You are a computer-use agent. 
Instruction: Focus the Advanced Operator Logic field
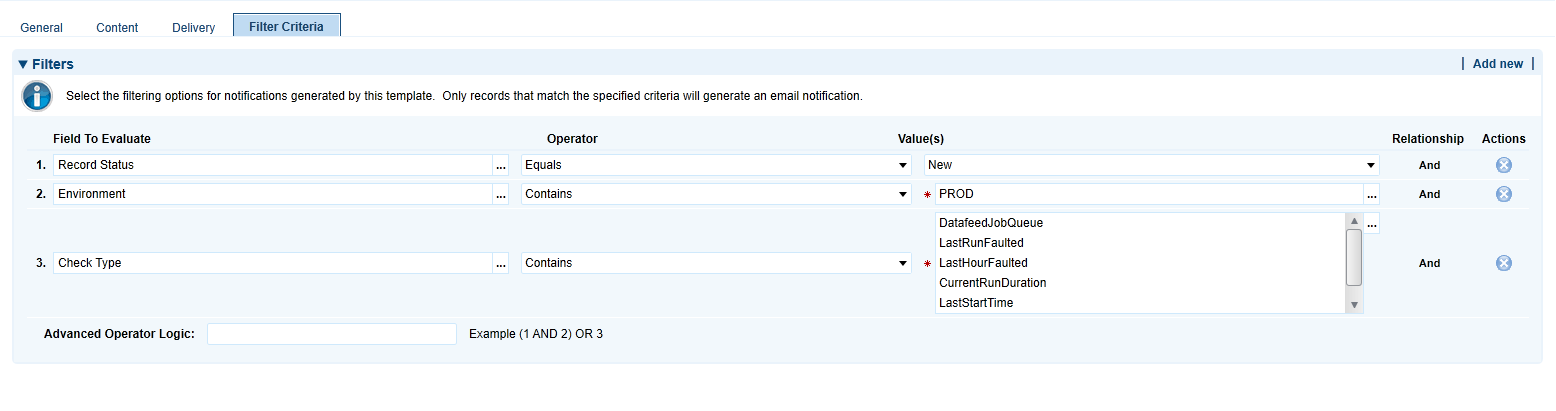(x=332, y=334)
